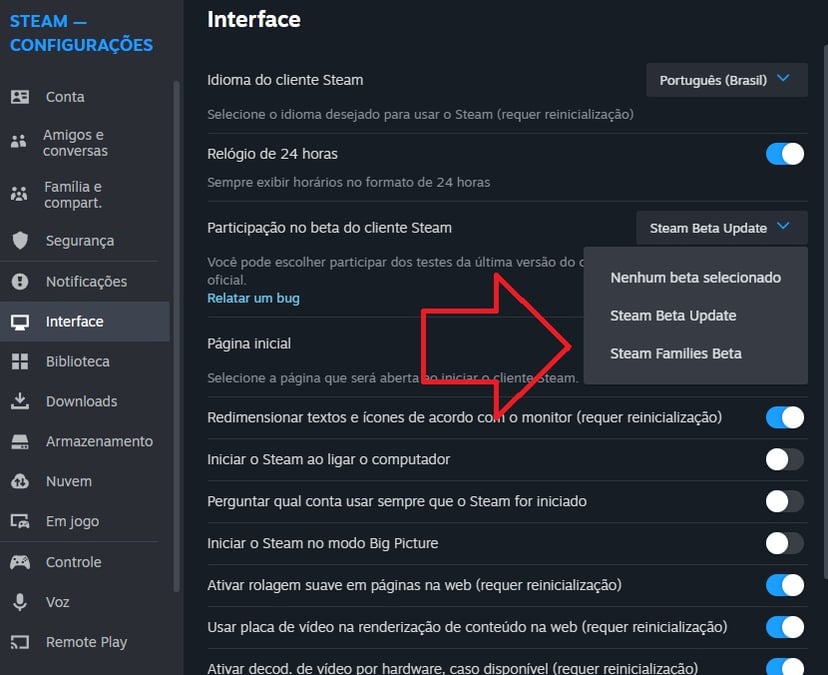
Task: Click the sidebar vertical scrollbar
Action: (x=176, y=336)
